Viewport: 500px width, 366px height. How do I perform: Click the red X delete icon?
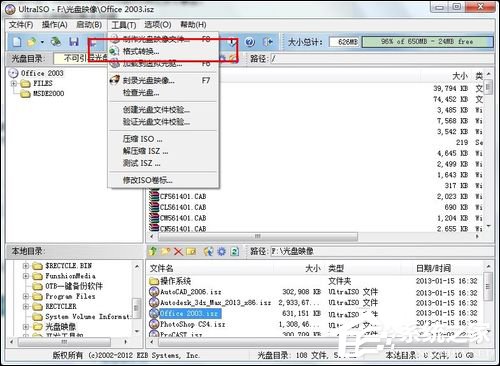[x=178, y=251]
